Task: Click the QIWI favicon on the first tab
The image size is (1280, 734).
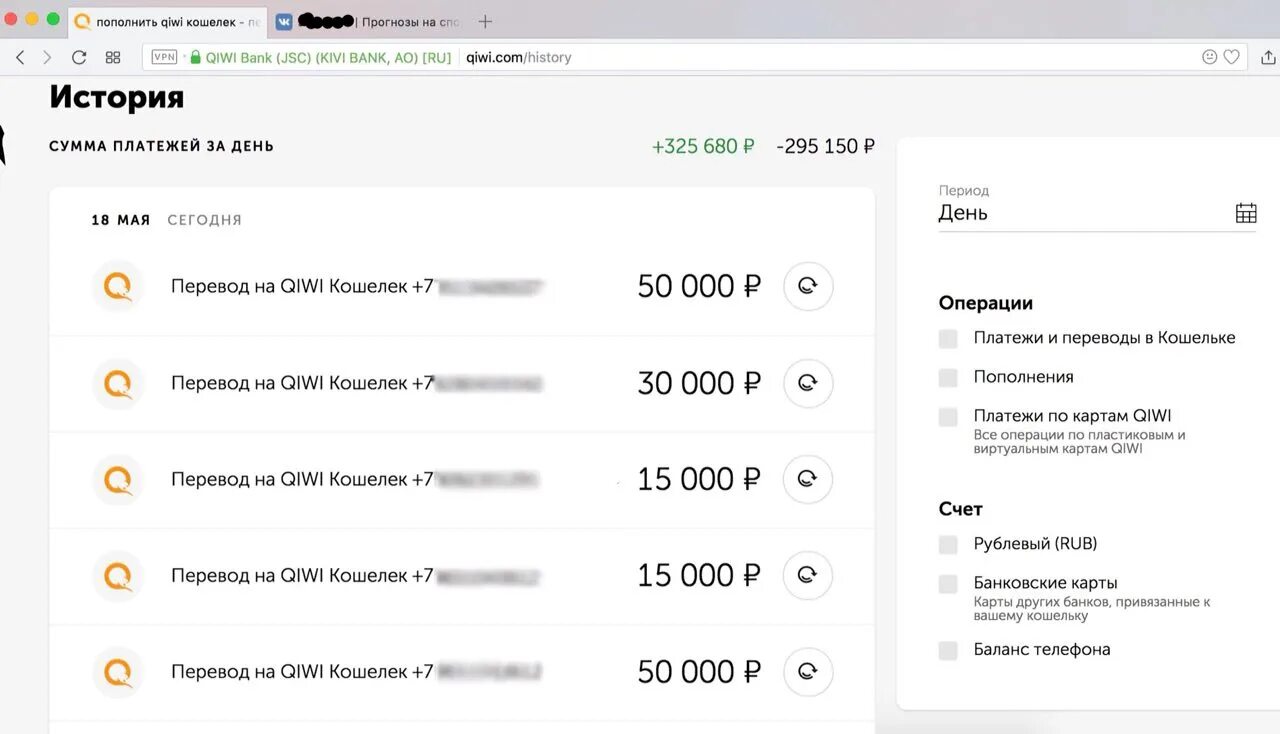Action: (83, 21)
